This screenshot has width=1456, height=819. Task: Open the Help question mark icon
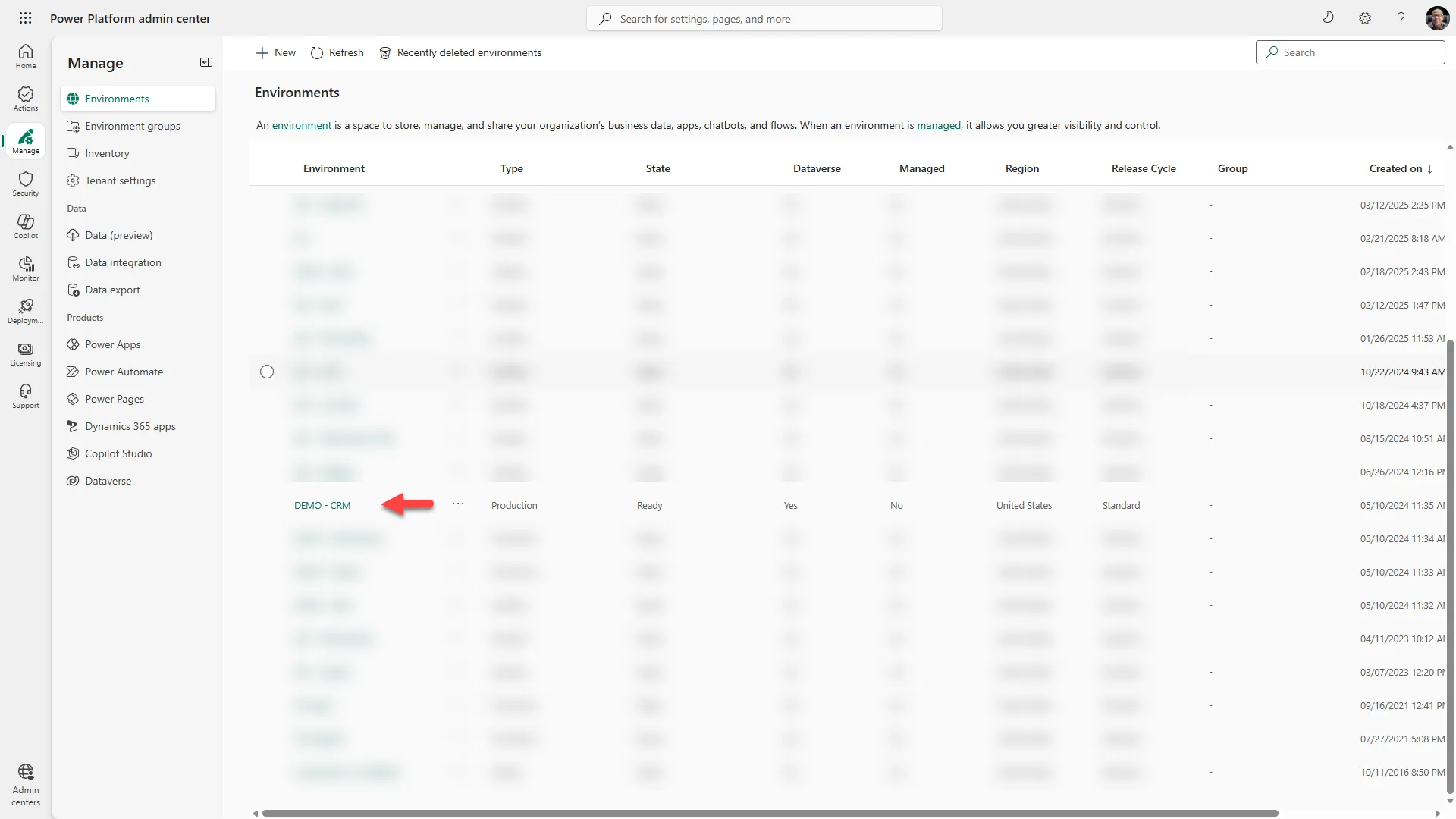1401,17
